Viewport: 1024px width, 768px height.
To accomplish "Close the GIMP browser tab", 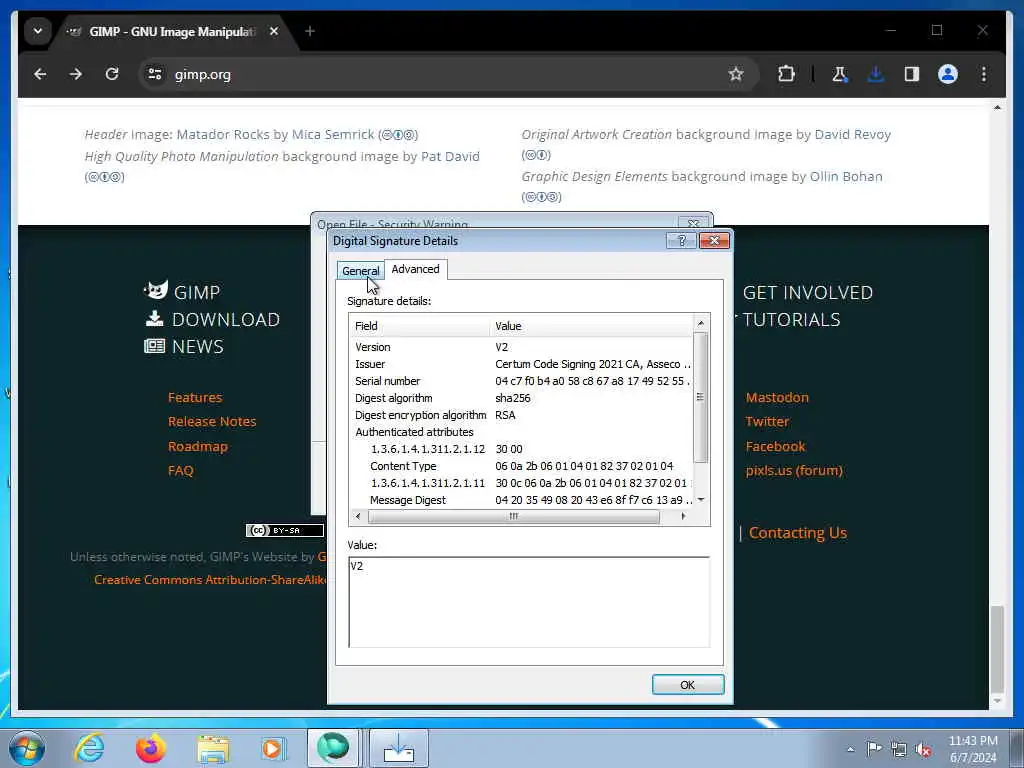I will (274, 31).
